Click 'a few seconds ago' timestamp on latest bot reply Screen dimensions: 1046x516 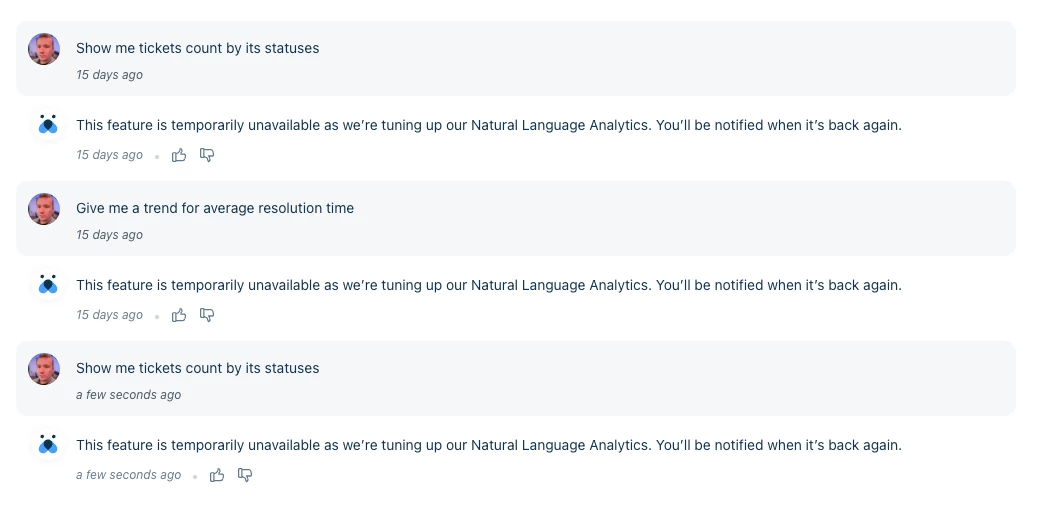tap(129, 475)
